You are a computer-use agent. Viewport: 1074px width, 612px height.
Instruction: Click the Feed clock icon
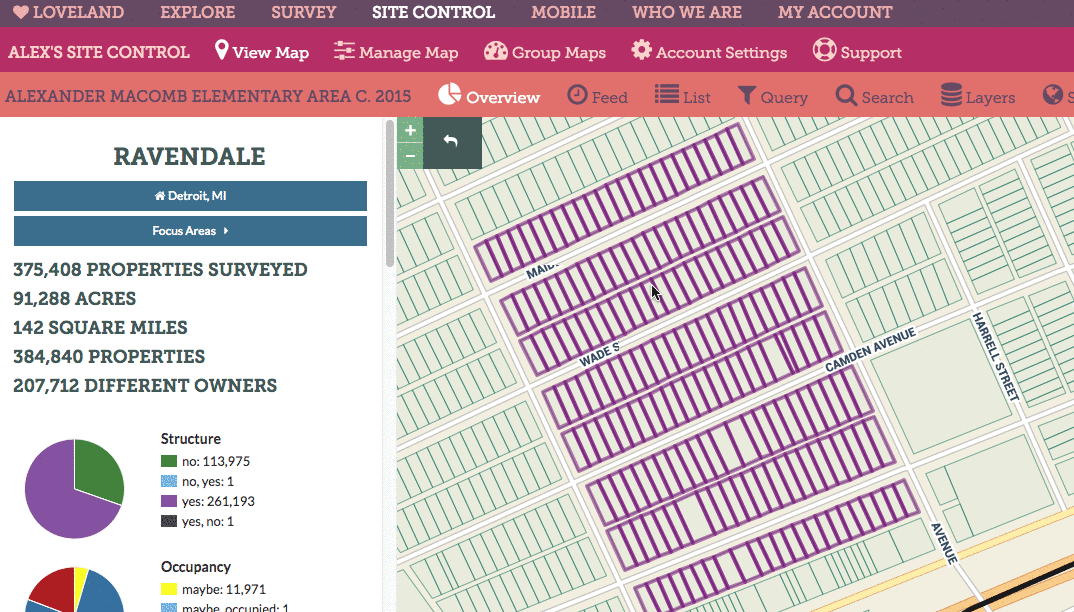(577, 95)
